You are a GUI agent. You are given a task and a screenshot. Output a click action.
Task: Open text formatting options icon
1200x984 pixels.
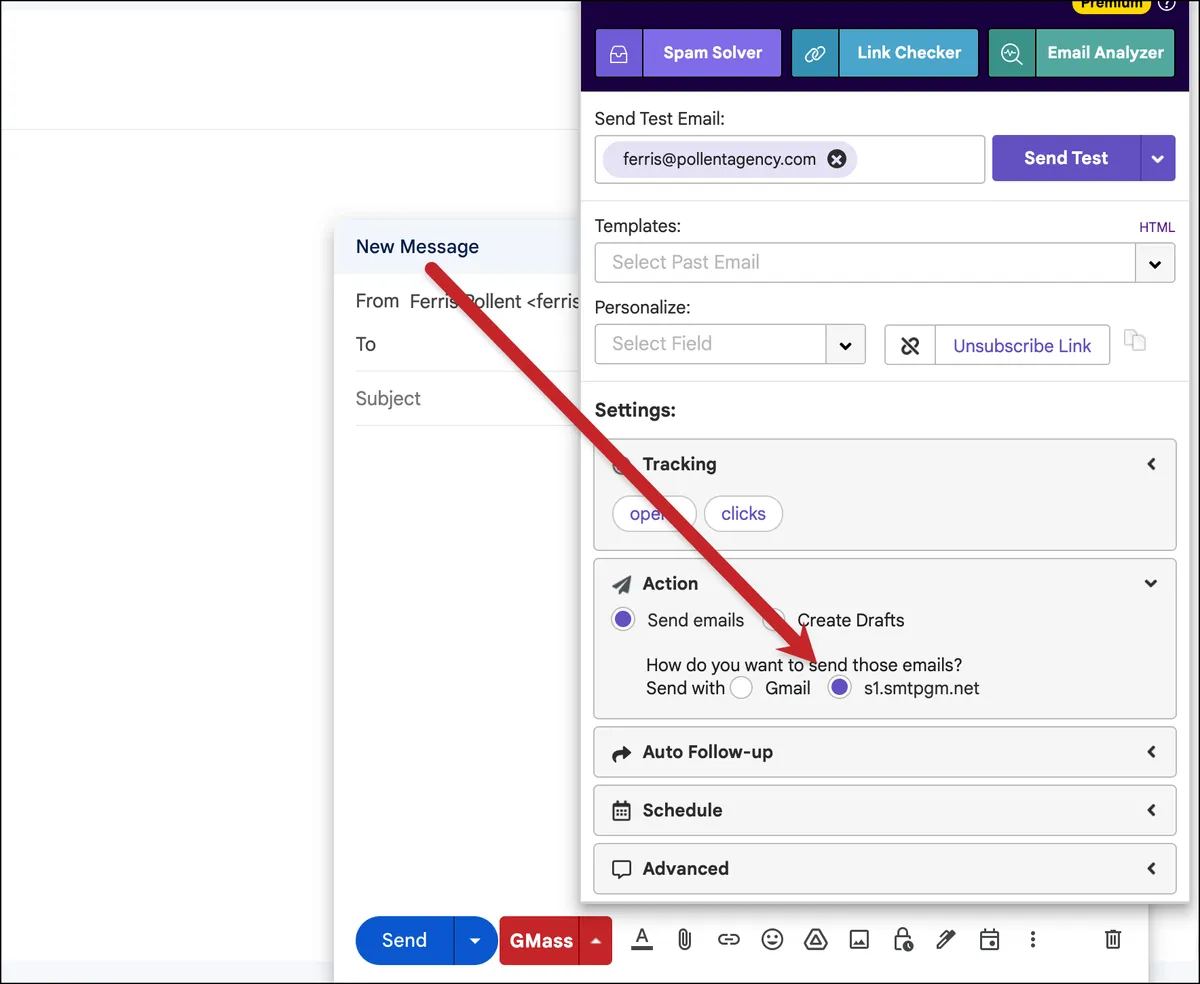click(x=642, y=939)
